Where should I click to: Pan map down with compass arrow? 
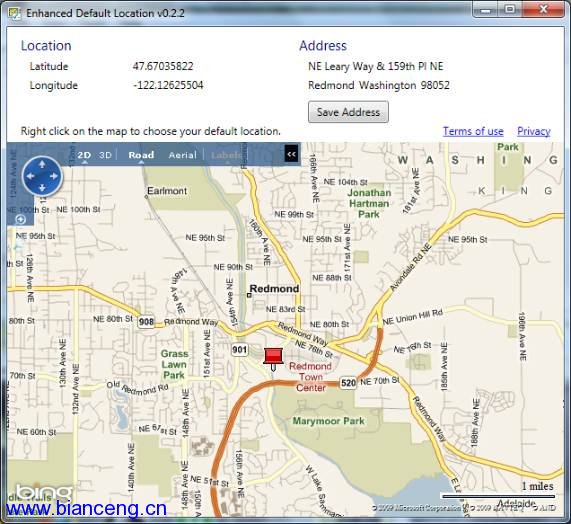(42, 188)
